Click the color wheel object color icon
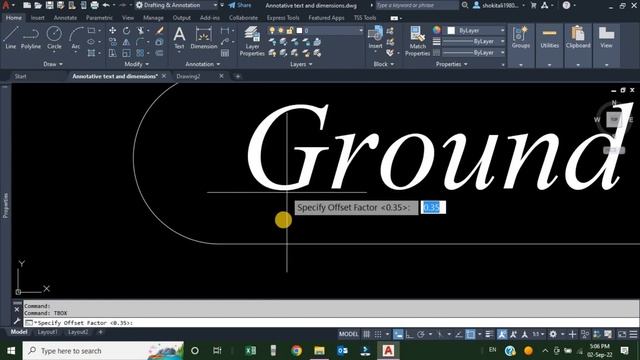Viewport: 640px width, 360px height. click(437, 30)
